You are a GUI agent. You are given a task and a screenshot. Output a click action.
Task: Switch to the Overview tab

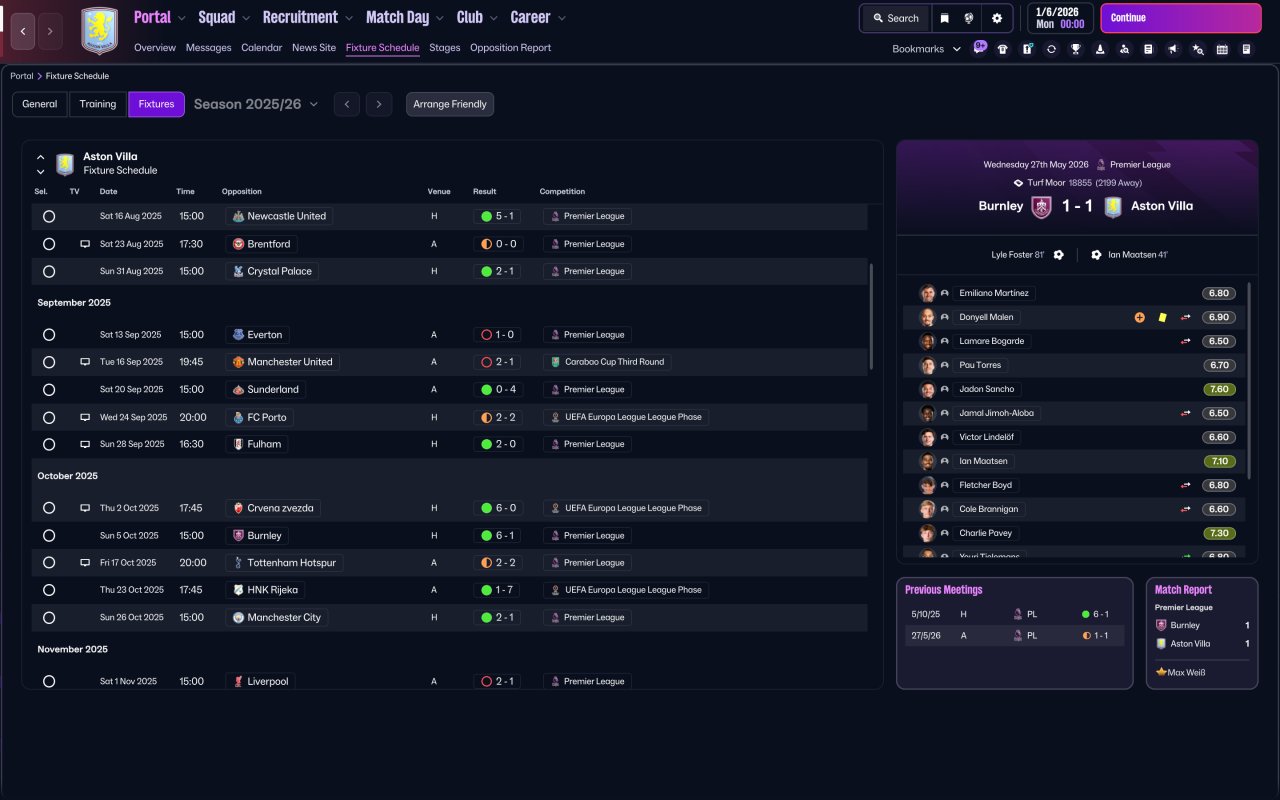(155, 48)
